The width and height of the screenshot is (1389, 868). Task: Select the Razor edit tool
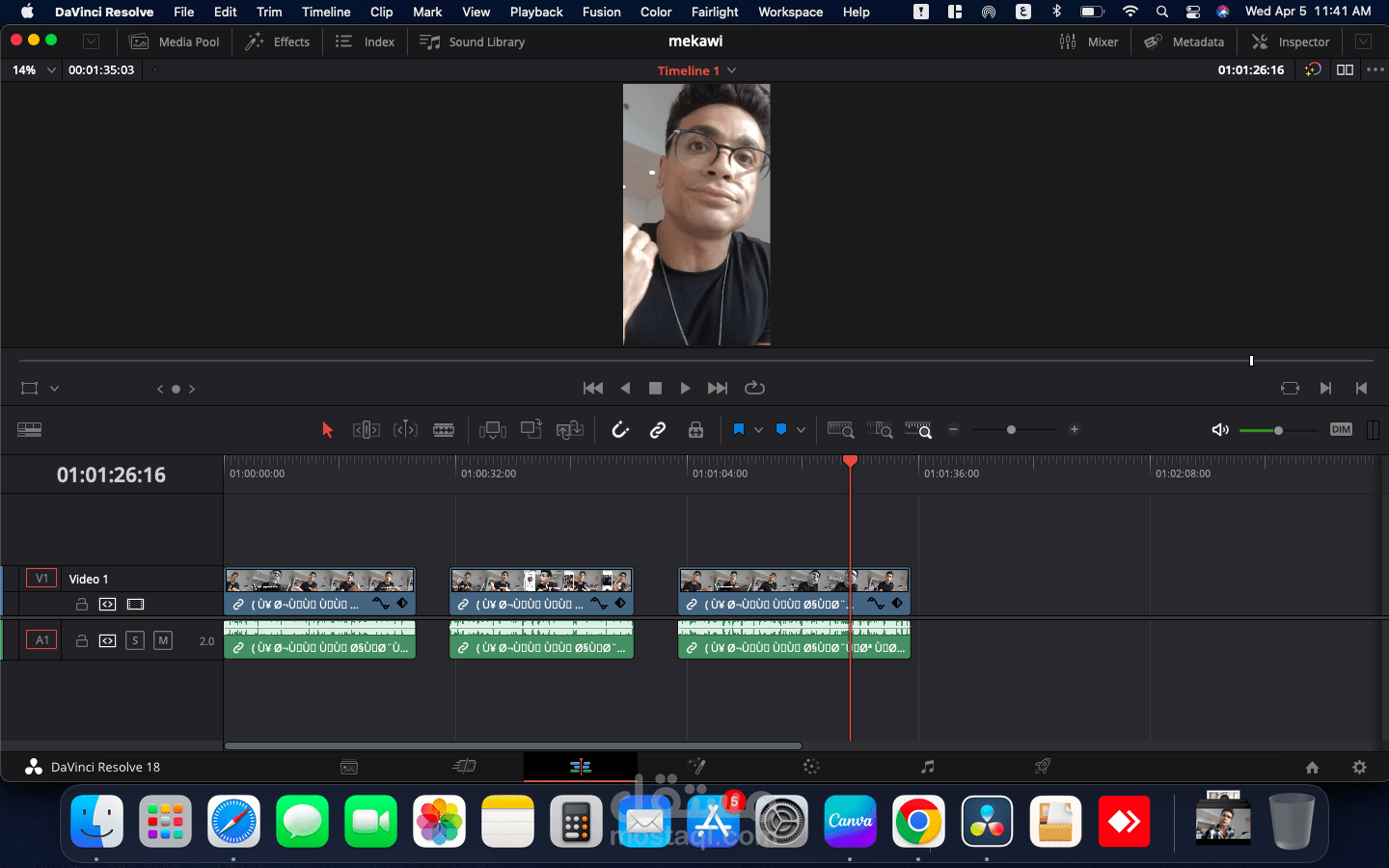443,429
